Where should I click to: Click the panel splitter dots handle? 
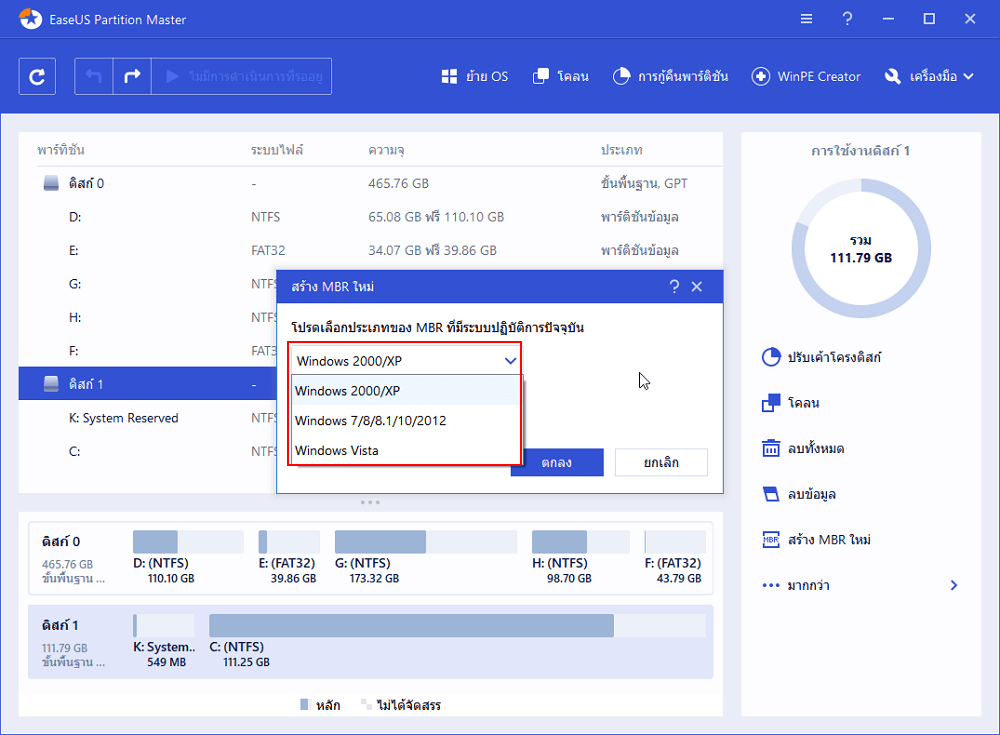click(x=370, y=502)
